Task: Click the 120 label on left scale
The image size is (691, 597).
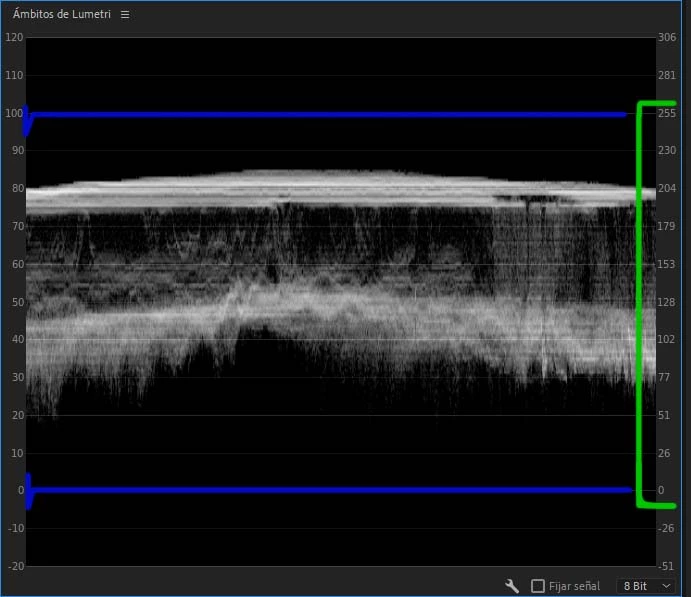Action: 14,37
